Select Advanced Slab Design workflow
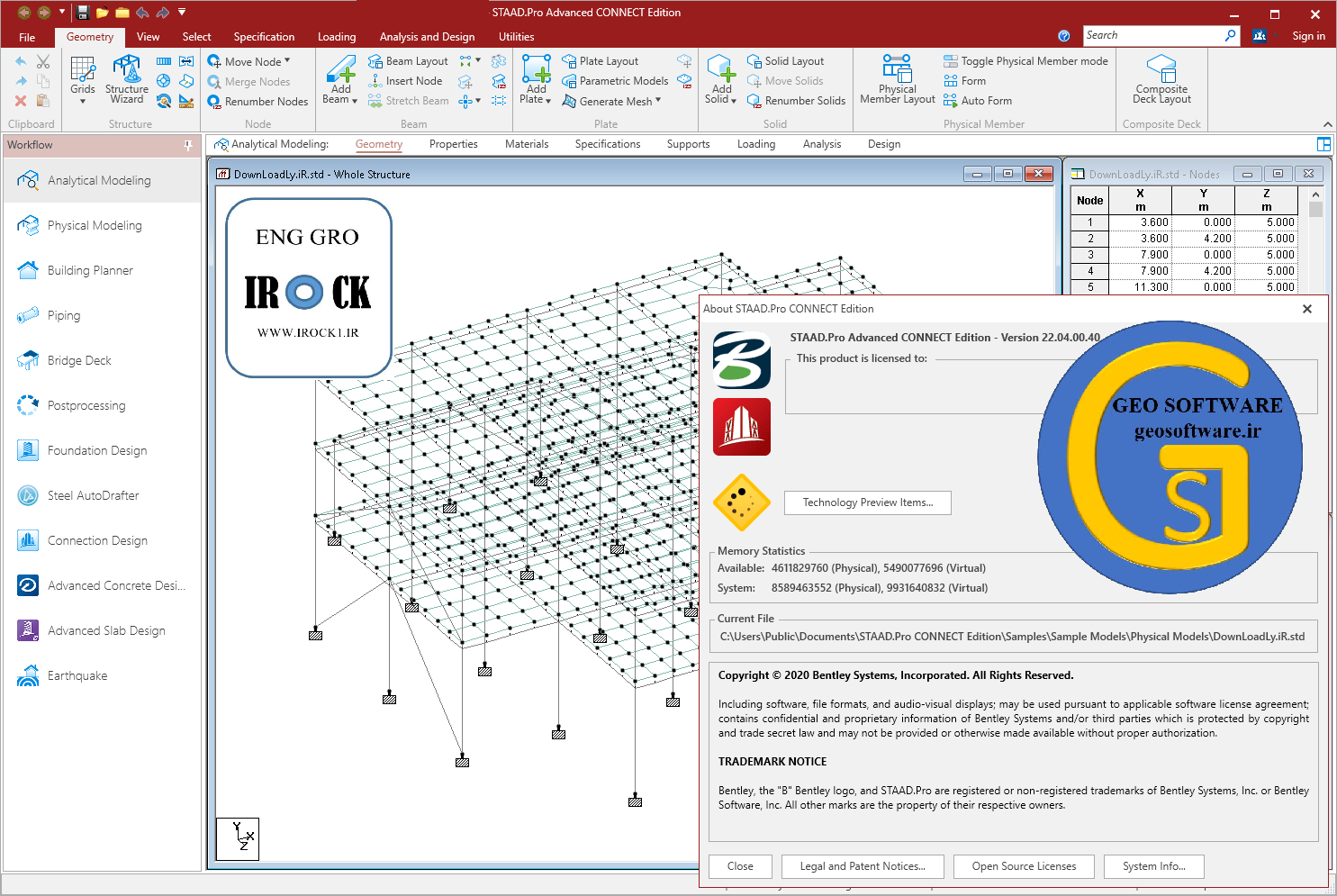The width and height of the screenshot is (1337, 896). pyautogui.click(x=106, y=630)
